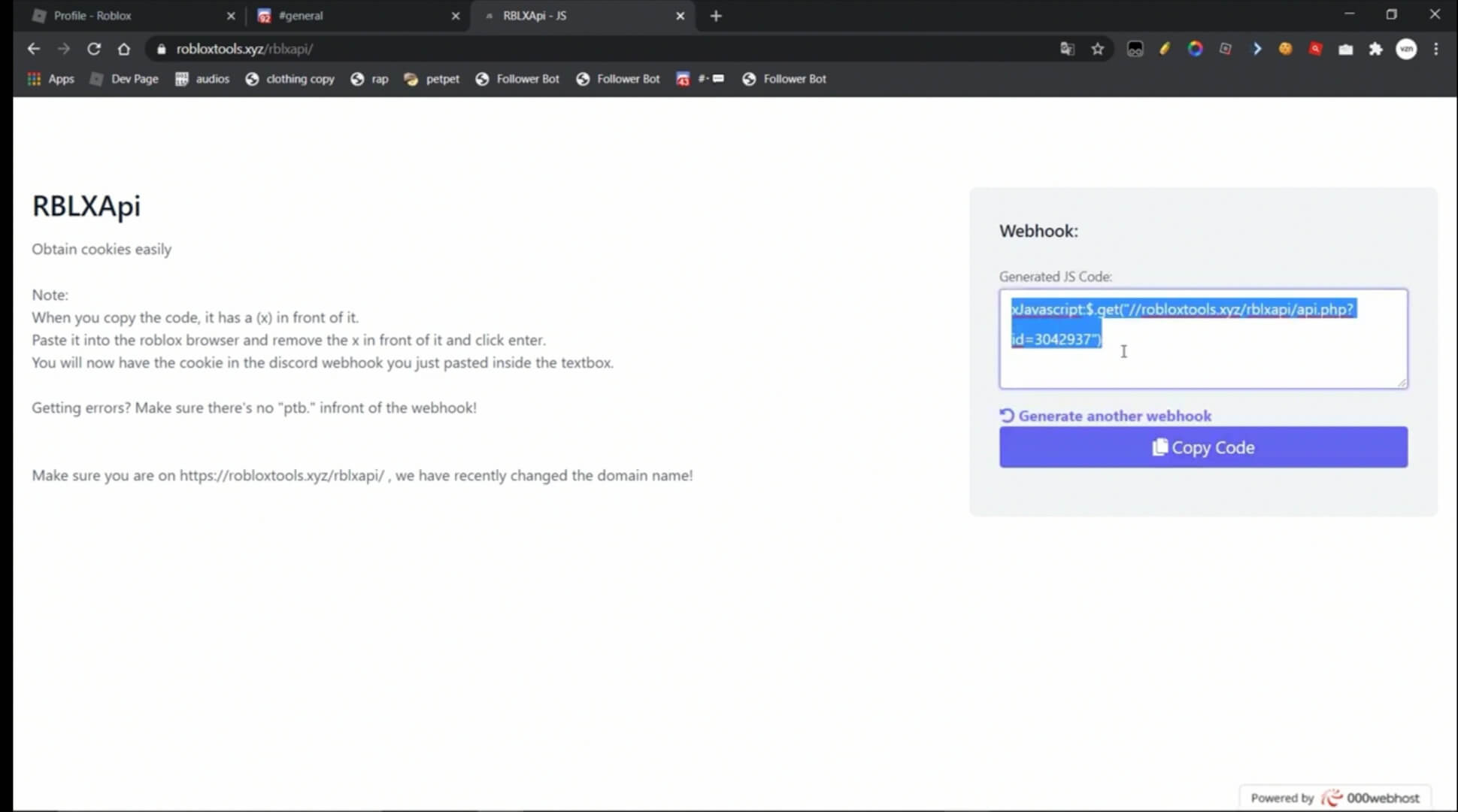Click the forward navigation arrow icon
The width and height of the screenshot is (1458, 812).
coord(62,48)
